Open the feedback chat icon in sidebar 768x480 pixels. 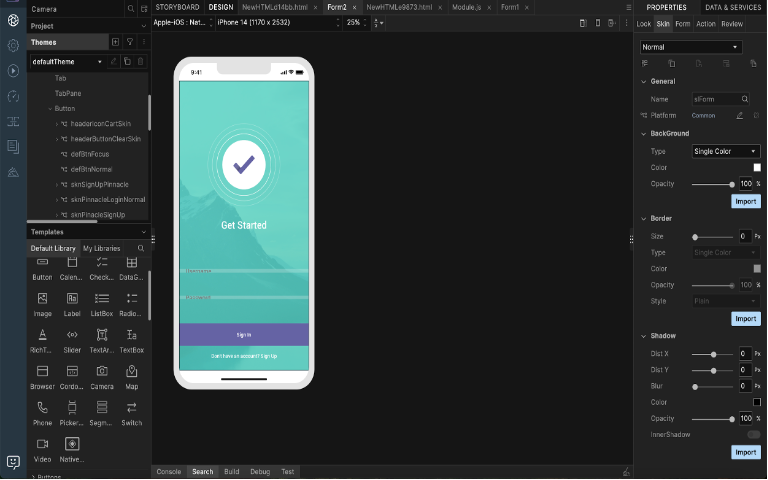[x=13, y=462]
